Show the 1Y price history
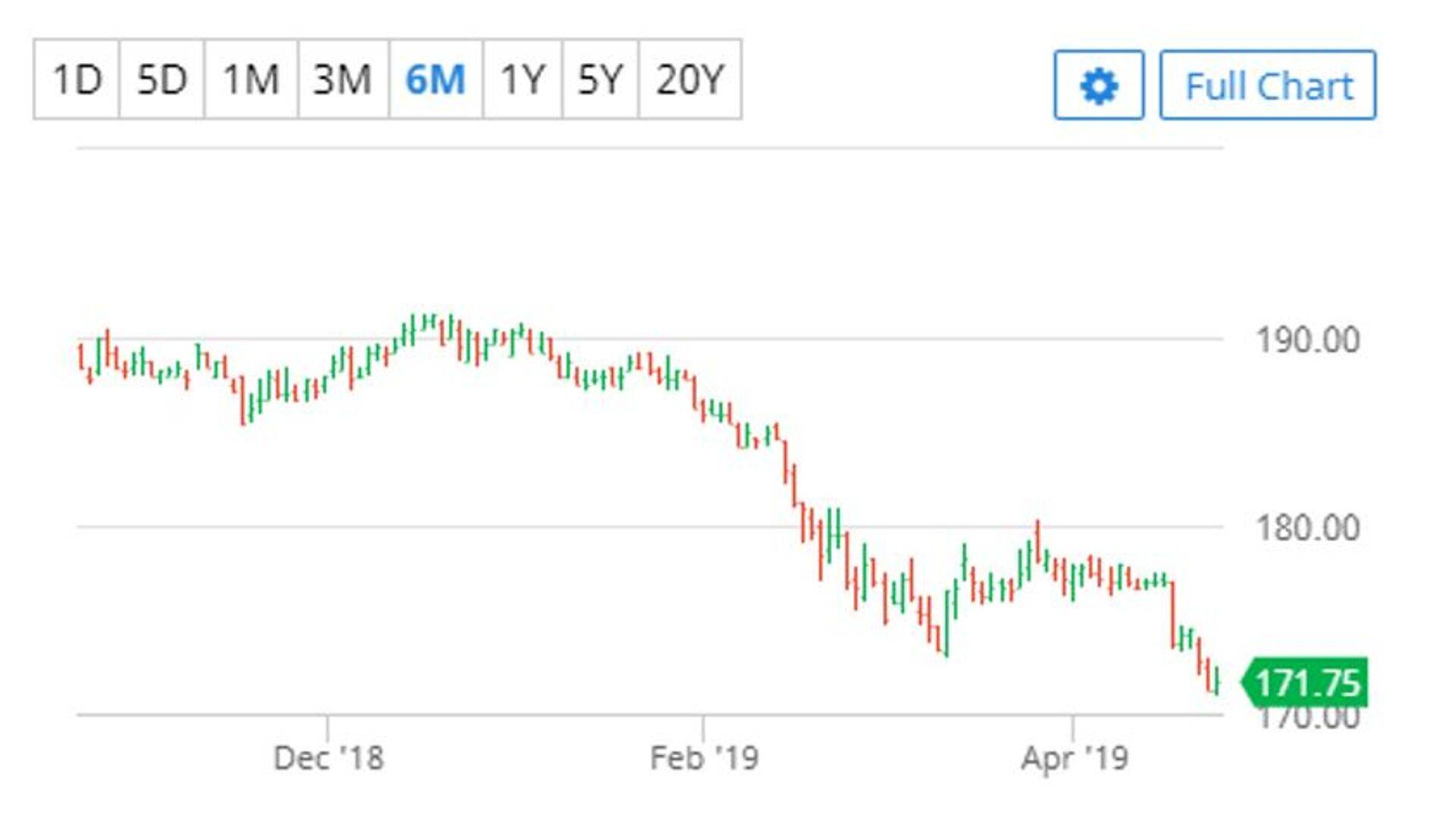Screen dimensions: 1456x821 tap(522, 80)
